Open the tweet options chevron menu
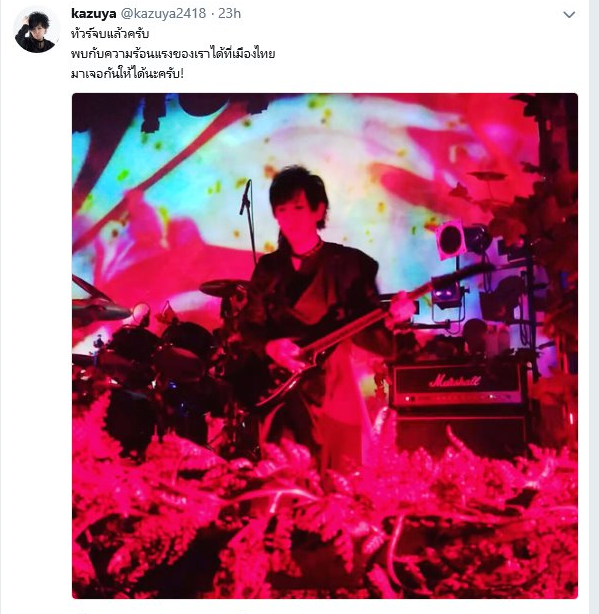This screenshot has height=614, width=599. [x=568, y=15]
